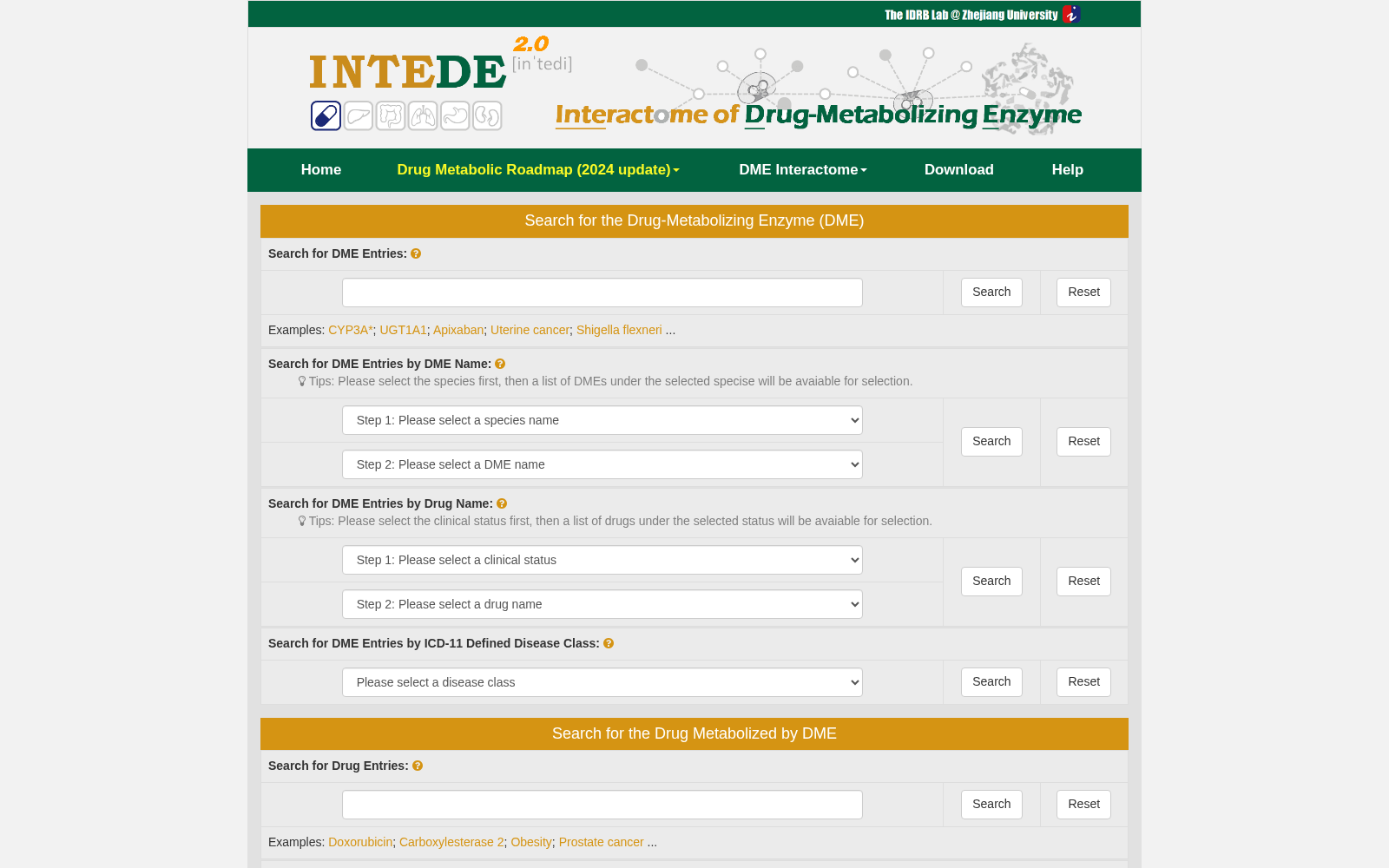Click the Shigella flexneri example link
Screen dimensions: 1389x868
coord(619,330)
